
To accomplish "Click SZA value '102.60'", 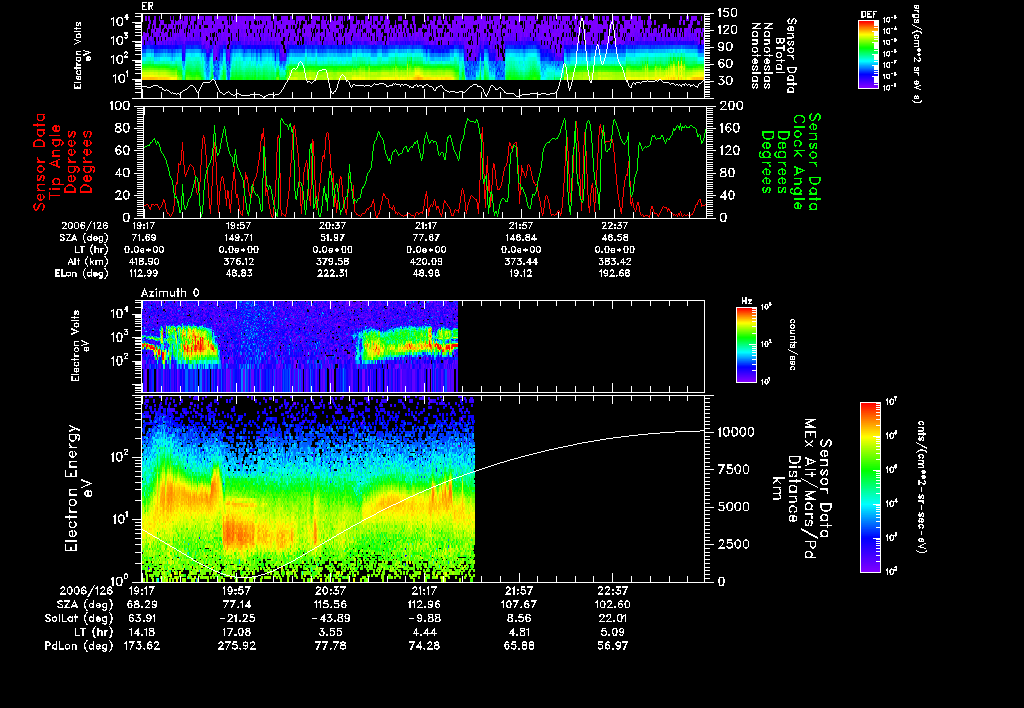I will (613, 604).
